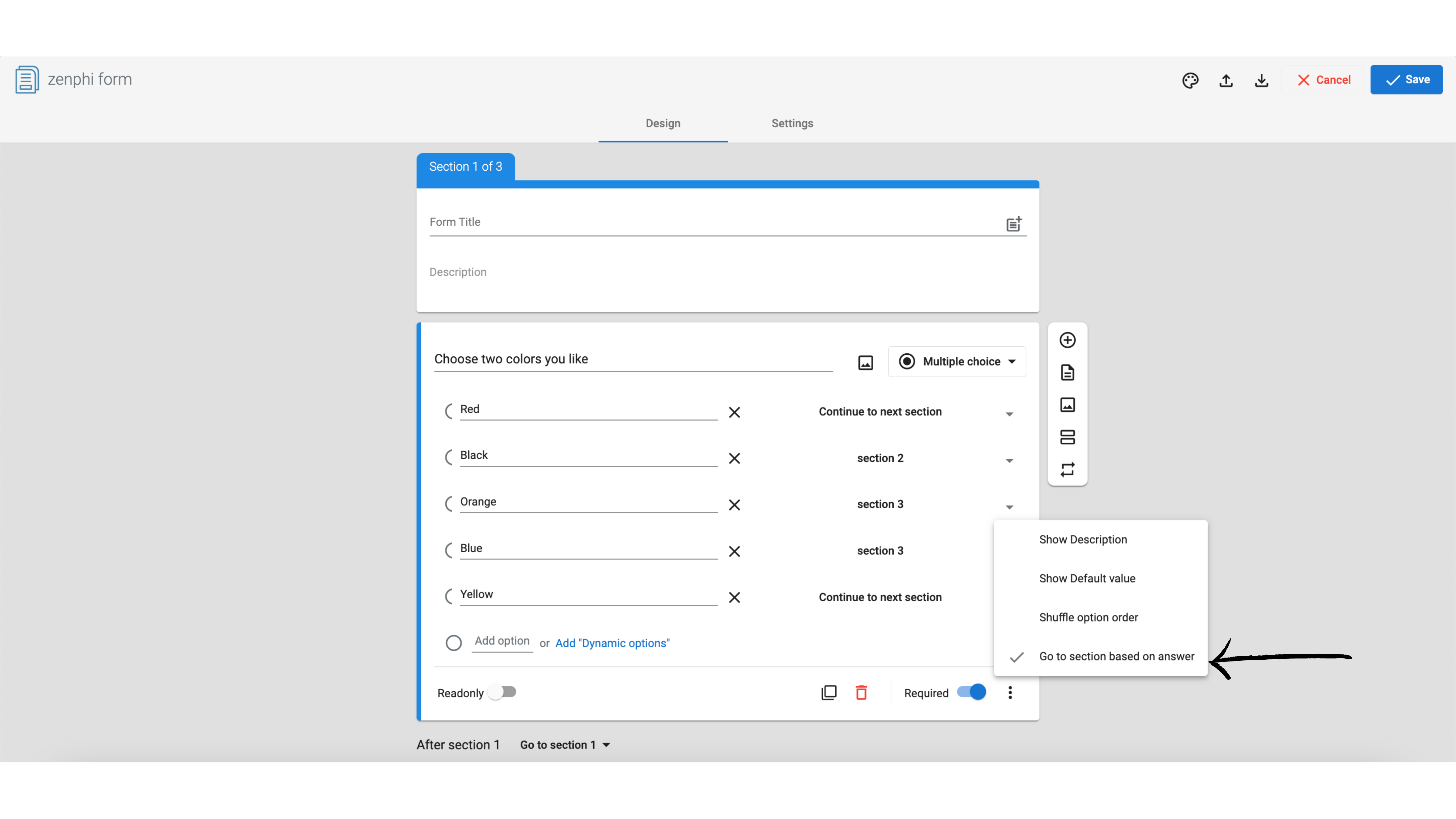Toggle the Readonly switch
Image resolution: width=1456 pixels, height=819 pixels.
[503, 692]
